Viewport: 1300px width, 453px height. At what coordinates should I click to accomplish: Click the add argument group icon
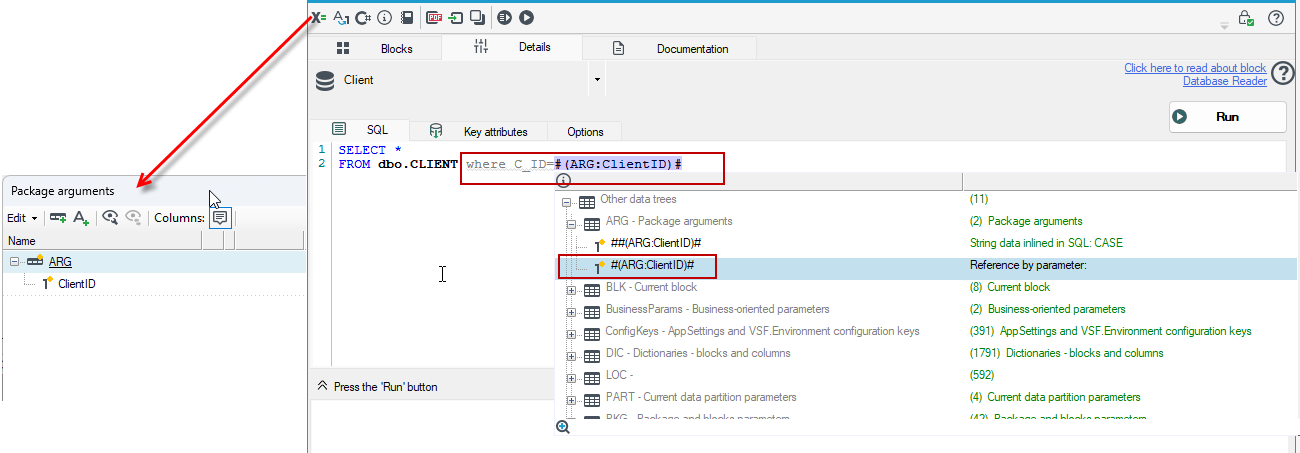tap(59, 217)
